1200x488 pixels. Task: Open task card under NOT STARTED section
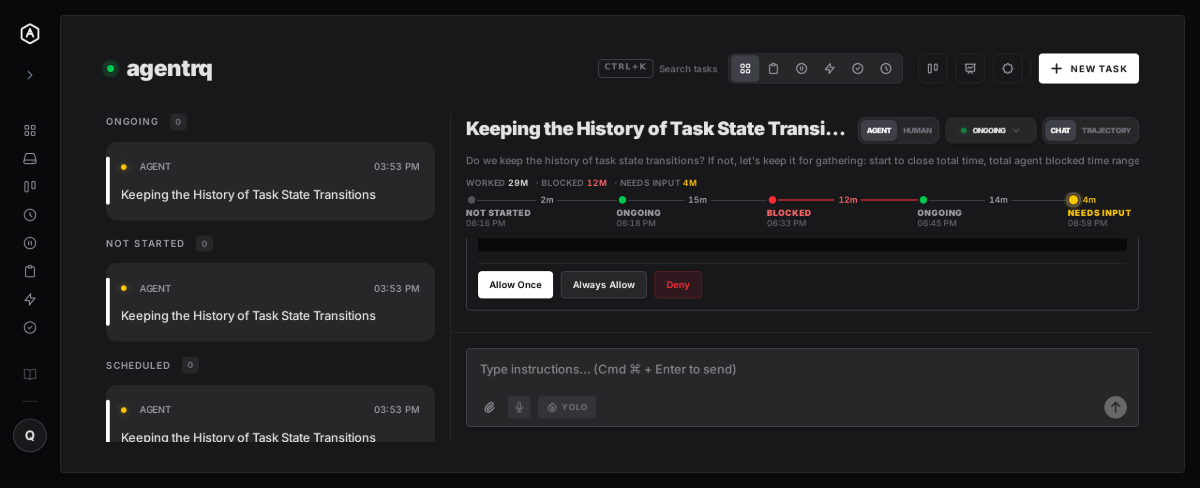[270, 302]
